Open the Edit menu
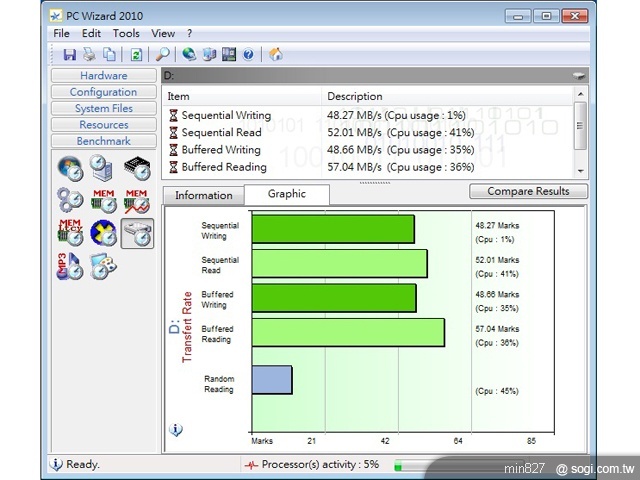Viewport: 640px width, 480px height. [91, 33]
